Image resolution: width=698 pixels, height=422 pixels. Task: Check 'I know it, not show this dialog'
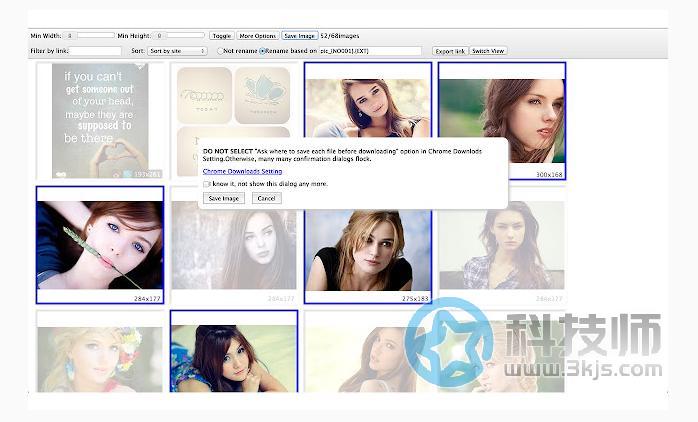pyautogui.click(x=206, y=184)
